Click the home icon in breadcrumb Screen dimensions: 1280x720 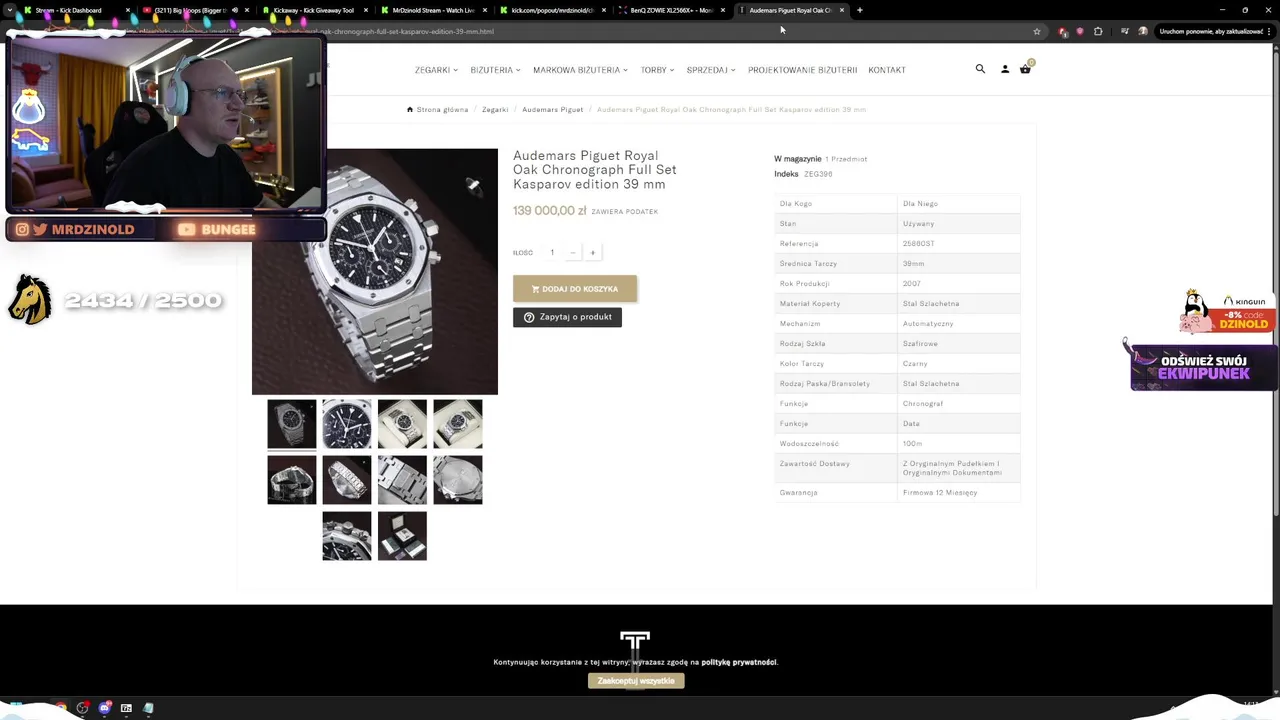coord(410,109)
